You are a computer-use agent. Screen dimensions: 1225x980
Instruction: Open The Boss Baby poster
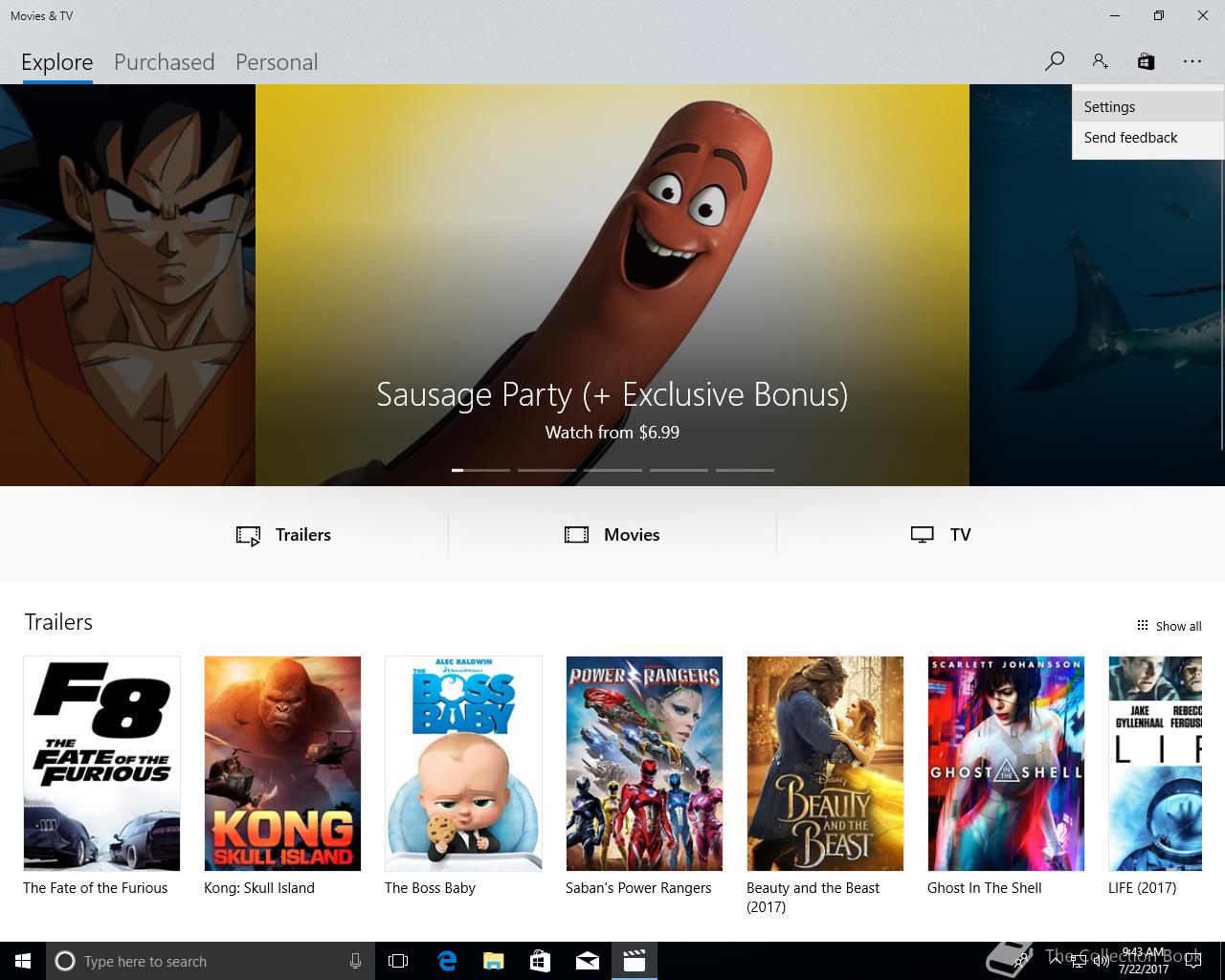pos(463,764)
